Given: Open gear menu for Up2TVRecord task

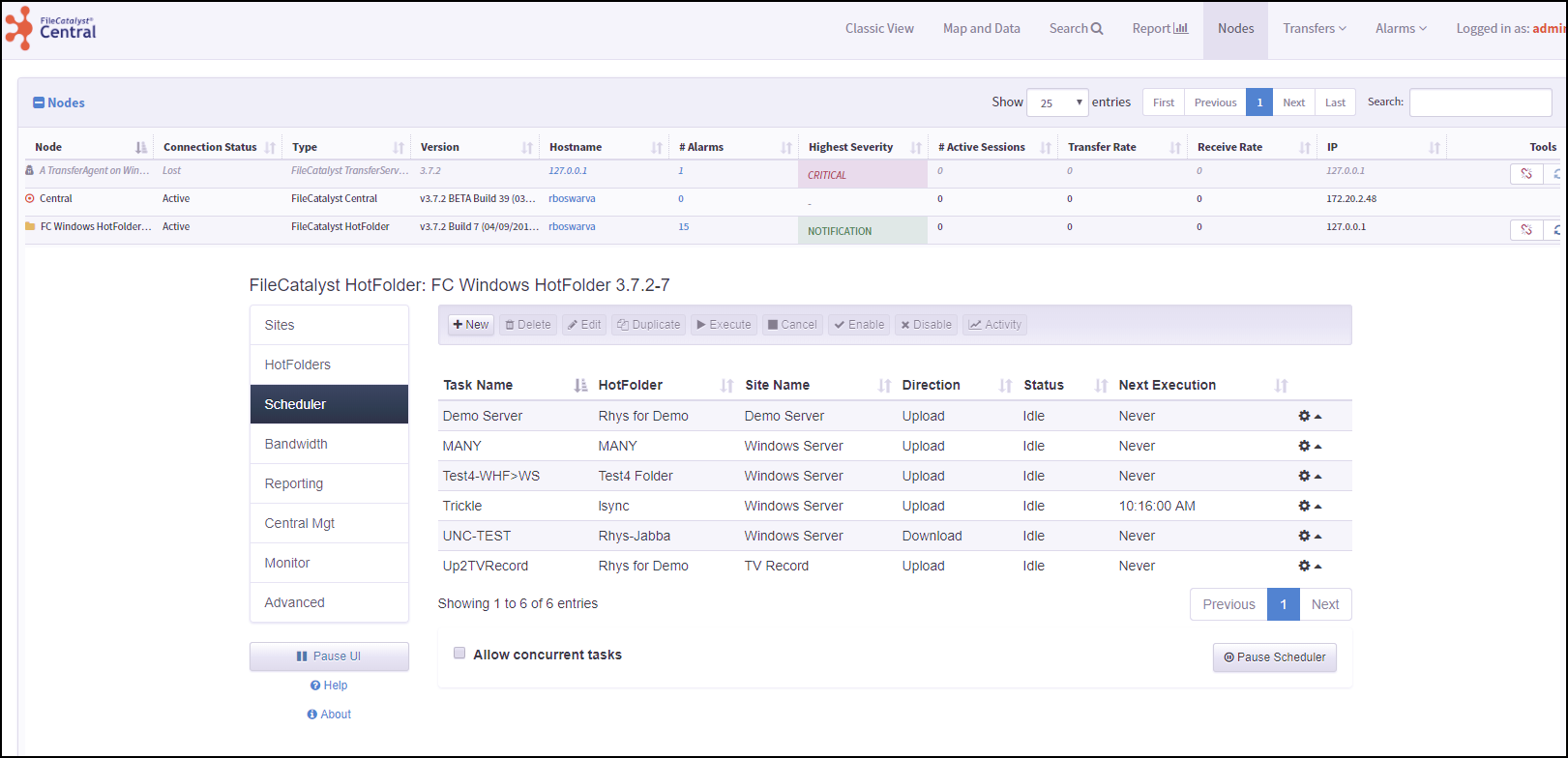Looking at the screenshot, I should [x=1310, y=566].
